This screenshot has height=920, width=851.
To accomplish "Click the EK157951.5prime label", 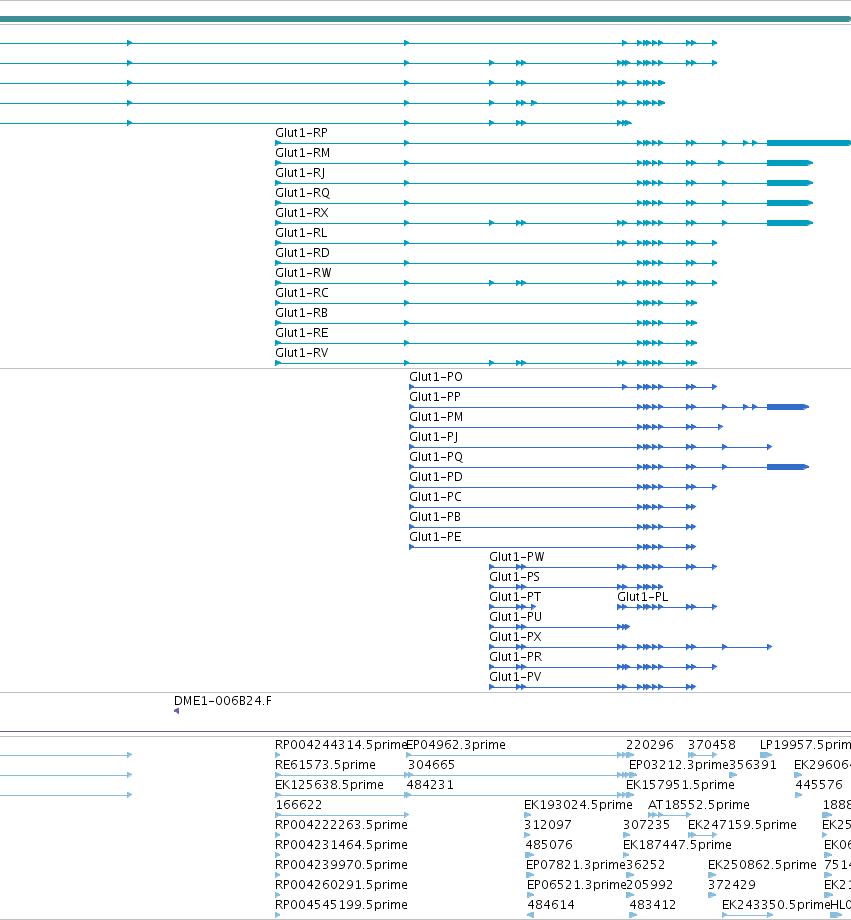I will 680,784.
